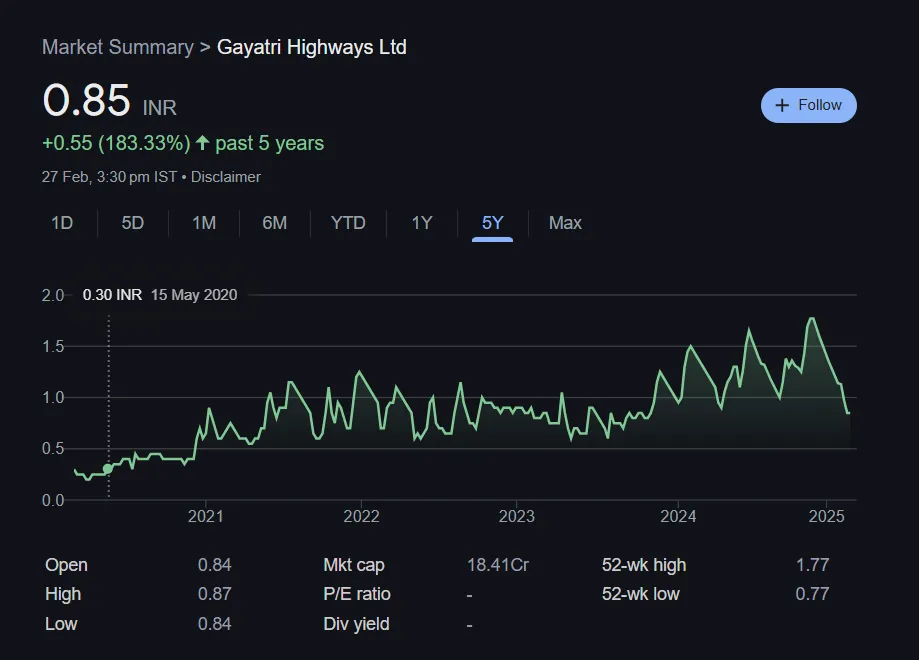Viewport: 919px width, 660px height.
Task: Click the Open label in stats
Action: tap(66, 565)
